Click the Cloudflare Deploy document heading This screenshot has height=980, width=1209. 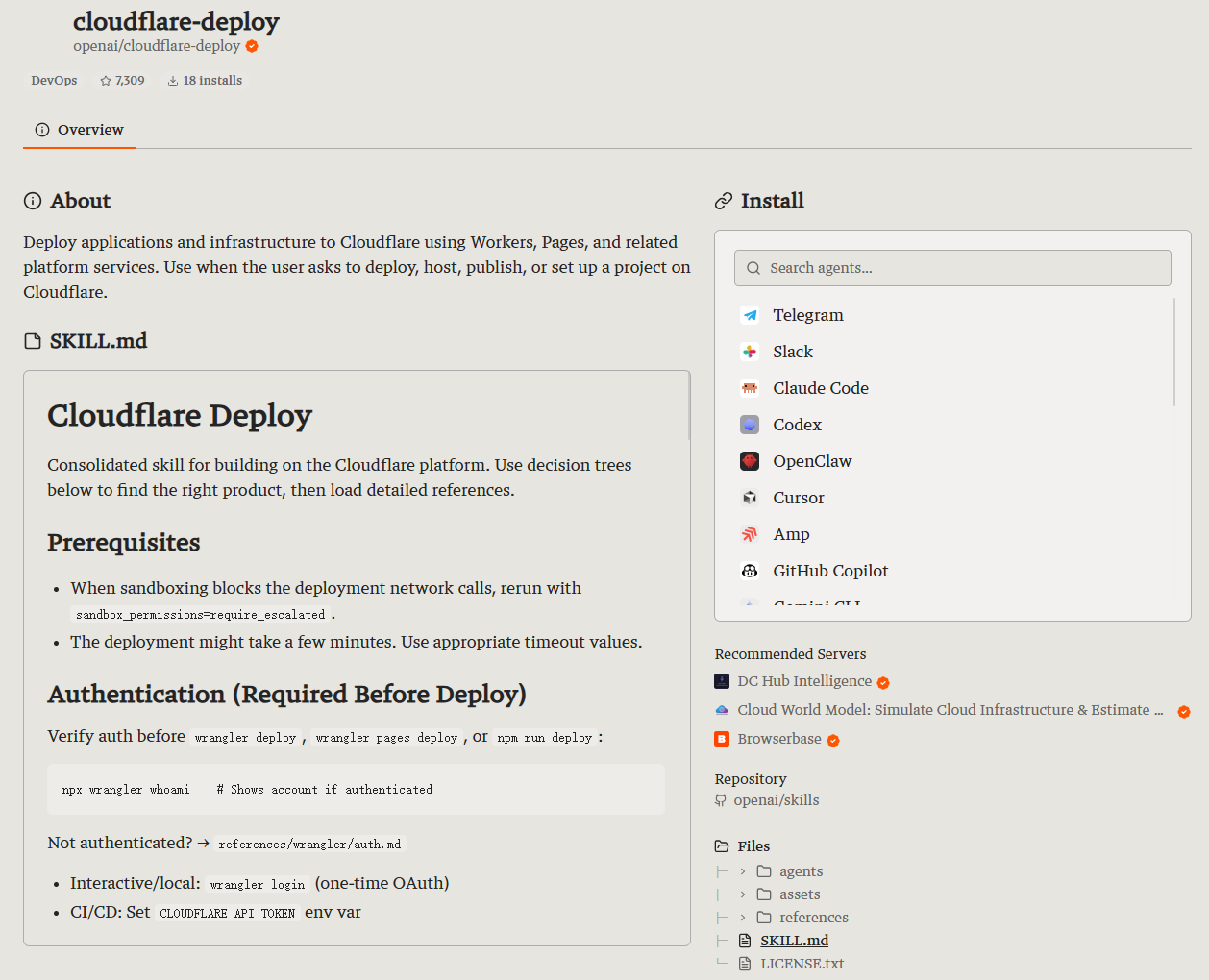(x=180, y=415)
